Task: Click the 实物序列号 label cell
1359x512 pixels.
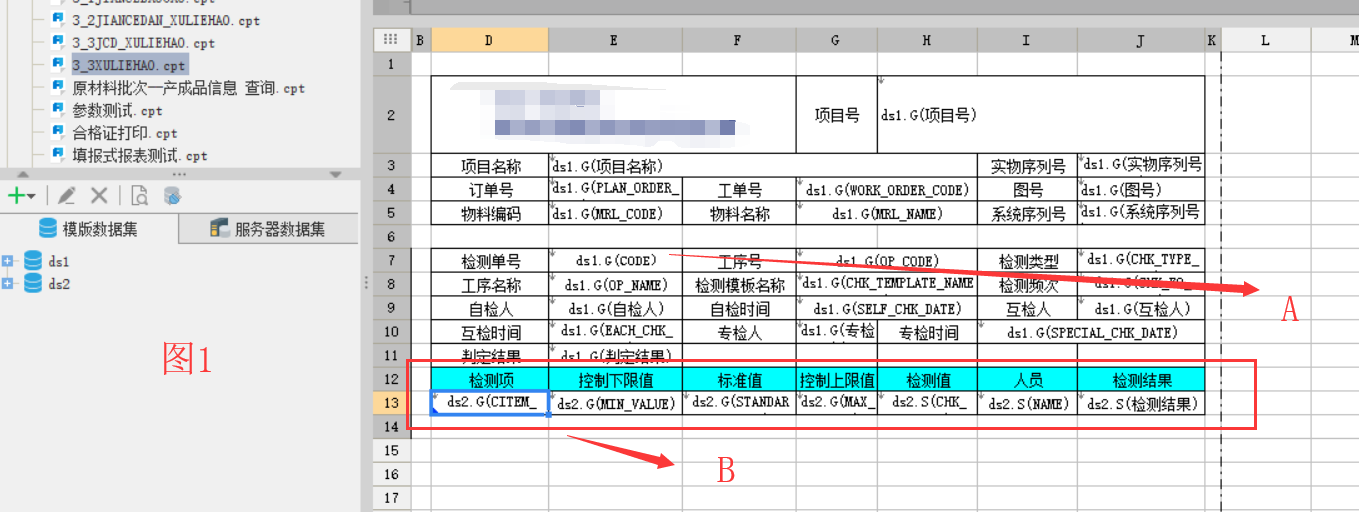Action: (x=1027, y=166)
